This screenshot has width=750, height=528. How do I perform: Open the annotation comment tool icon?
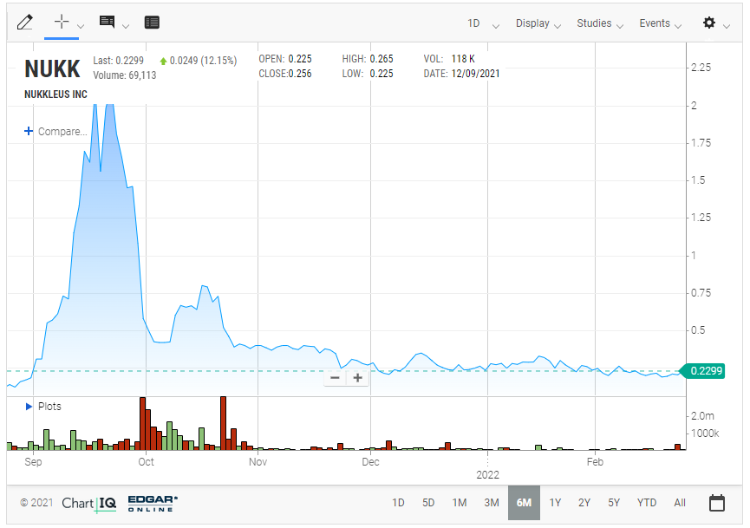[x=107, y=22]
